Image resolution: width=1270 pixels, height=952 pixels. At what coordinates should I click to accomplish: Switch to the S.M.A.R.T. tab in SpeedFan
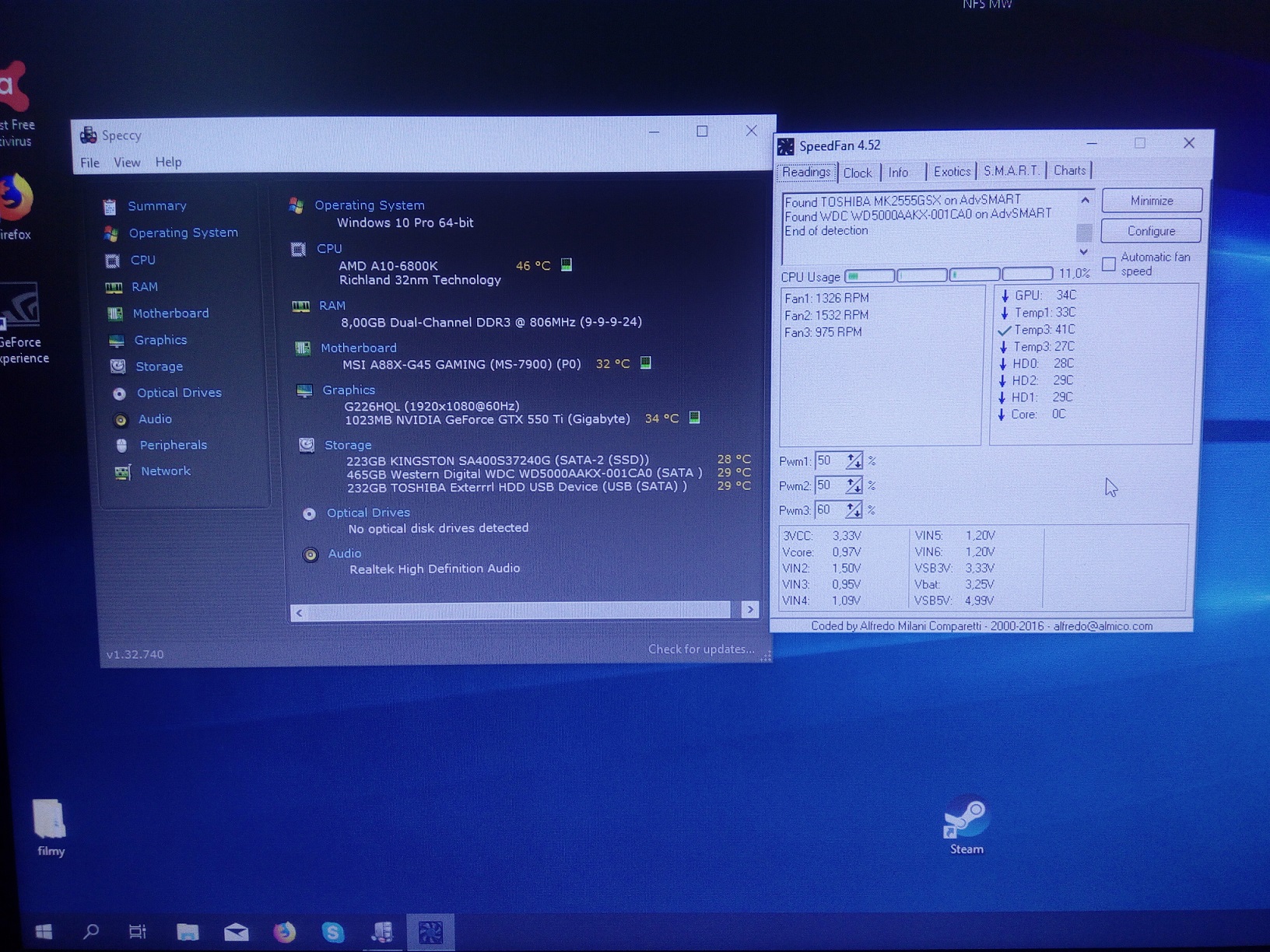point(1011,171)
